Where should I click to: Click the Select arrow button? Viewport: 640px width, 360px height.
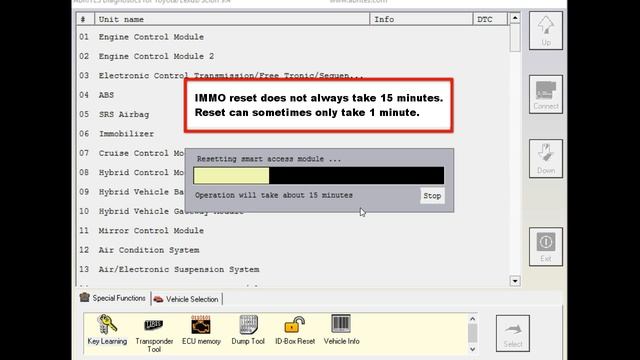513,333
